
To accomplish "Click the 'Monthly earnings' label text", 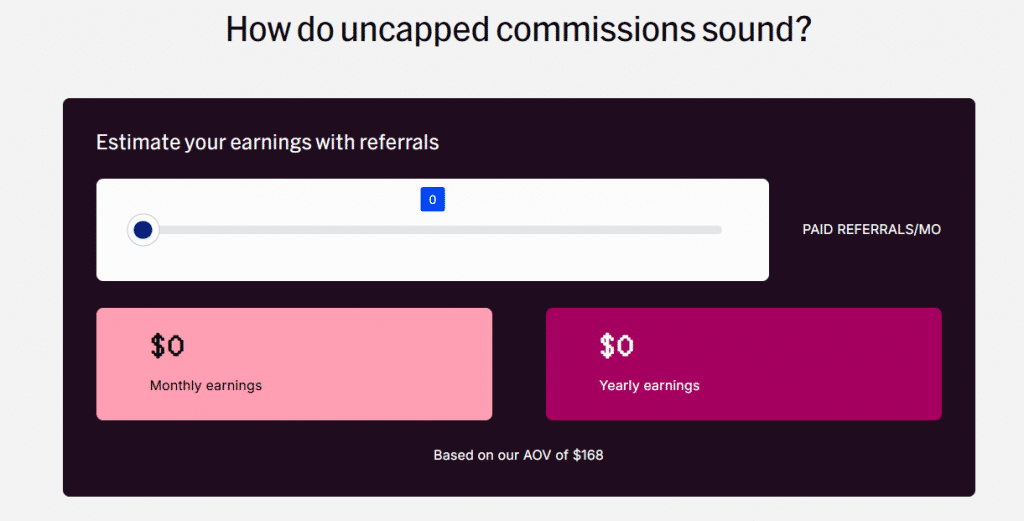I will tap(206, 385).
